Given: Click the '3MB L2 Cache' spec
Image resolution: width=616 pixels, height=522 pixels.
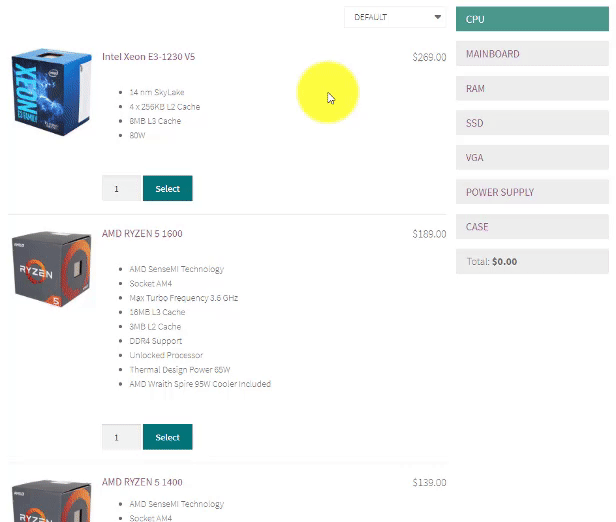Looking at the screenshot, I should pyautogui.click(x=155, y=327).
